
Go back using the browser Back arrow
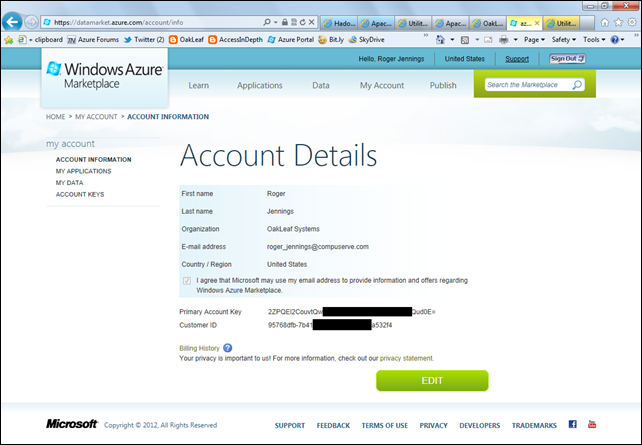[x=12, y=22]
